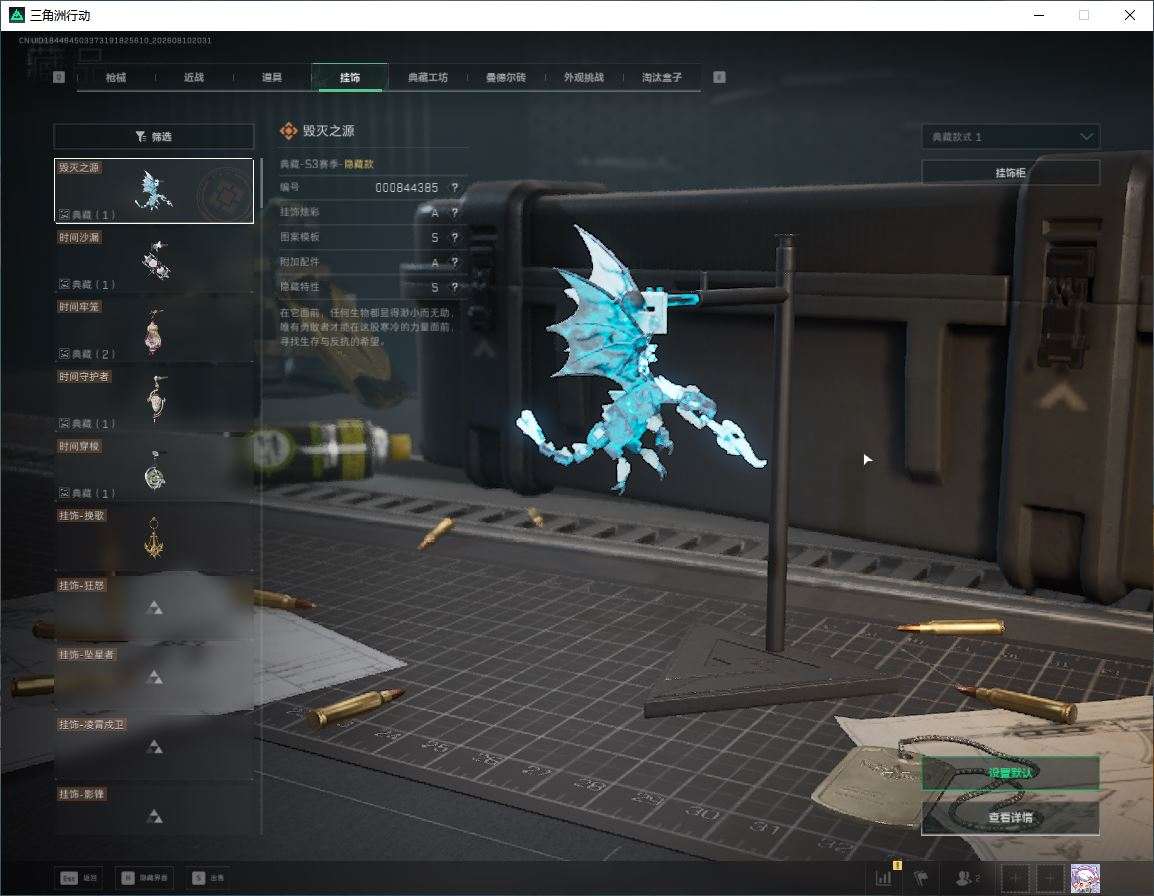Select the 毁灭之源 charm thumbnail
The image size is (1154, 896).
154,191
